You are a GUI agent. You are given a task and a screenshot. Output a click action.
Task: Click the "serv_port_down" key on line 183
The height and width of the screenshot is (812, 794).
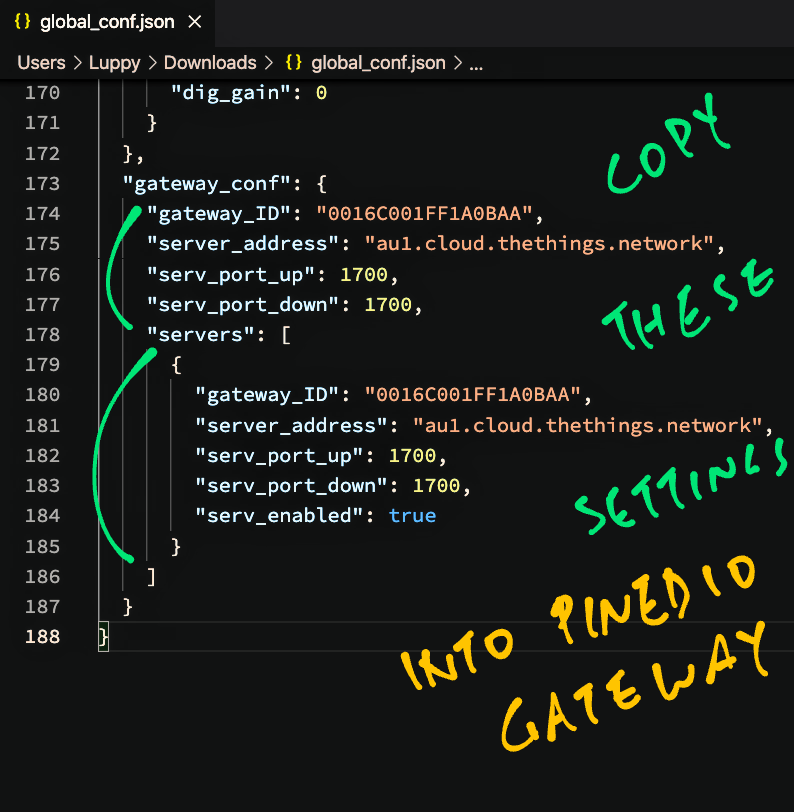tap(292, 486)
